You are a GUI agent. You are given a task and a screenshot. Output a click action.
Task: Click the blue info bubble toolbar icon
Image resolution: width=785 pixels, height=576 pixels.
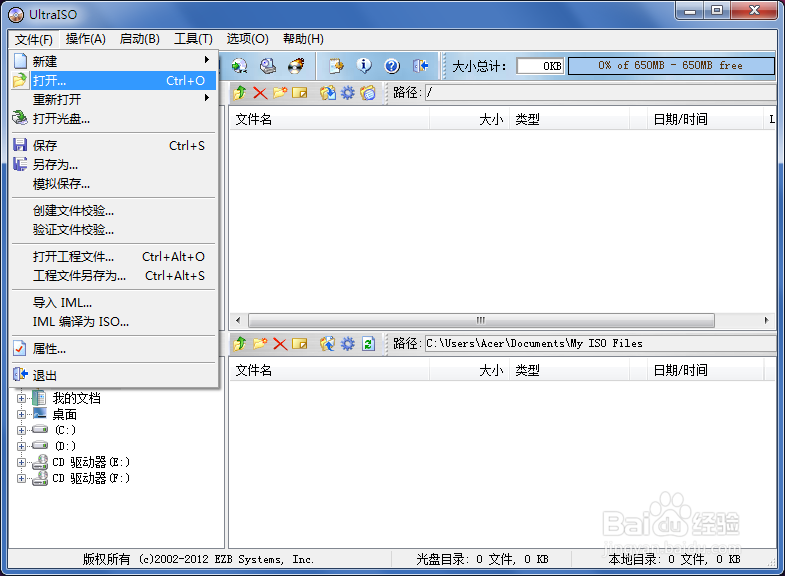tap(364, 66)
